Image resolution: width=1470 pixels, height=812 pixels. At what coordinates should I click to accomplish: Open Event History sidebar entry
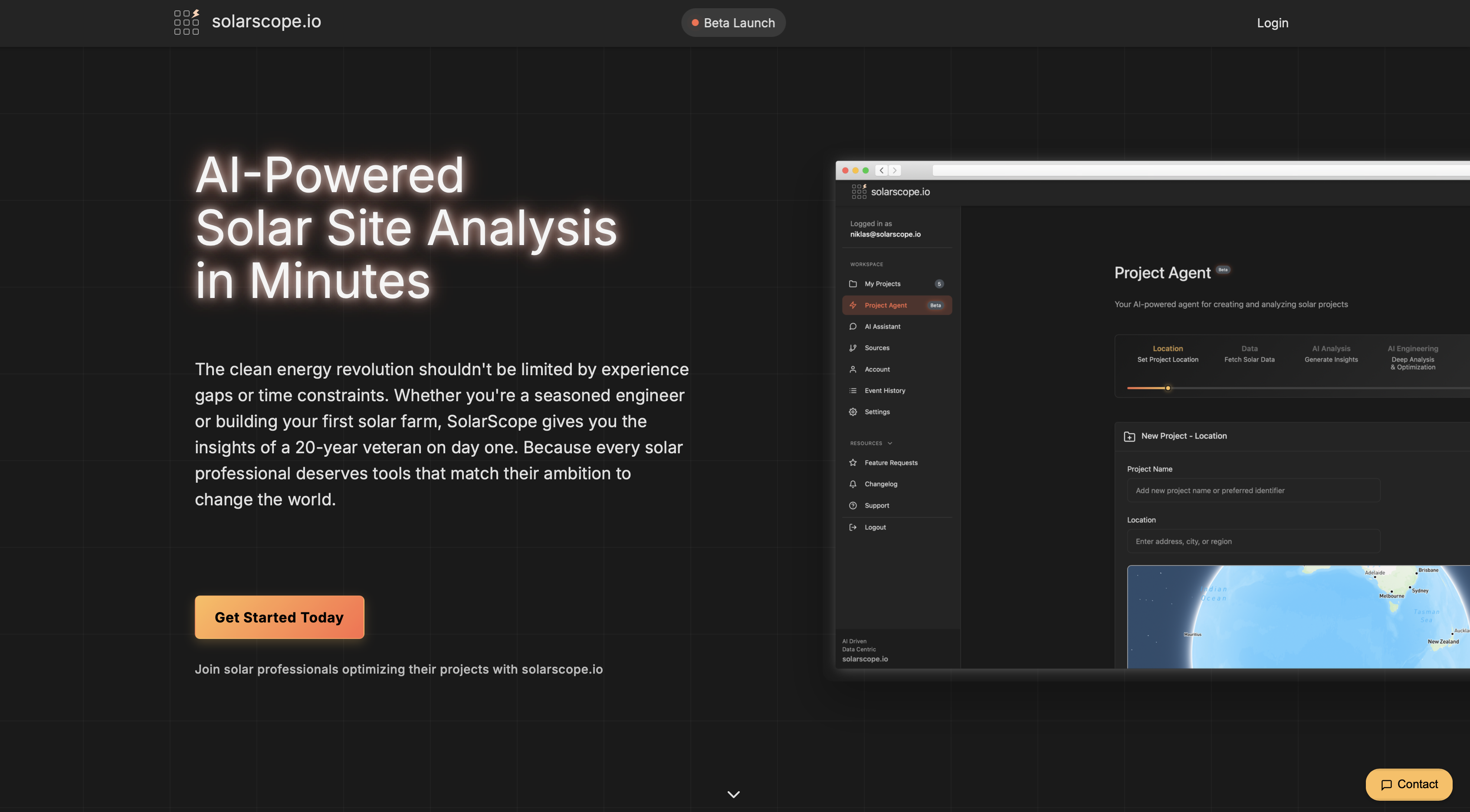[x=897, y=390]
